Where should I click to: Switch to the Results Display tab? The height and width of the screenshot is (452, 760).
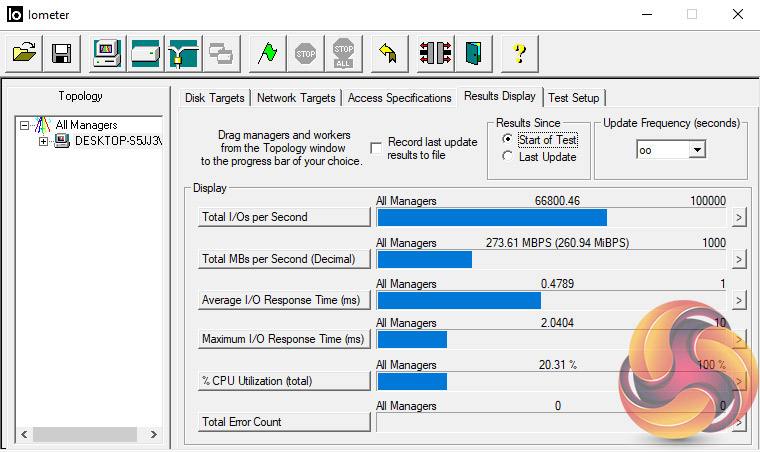[x=500, y=96]
